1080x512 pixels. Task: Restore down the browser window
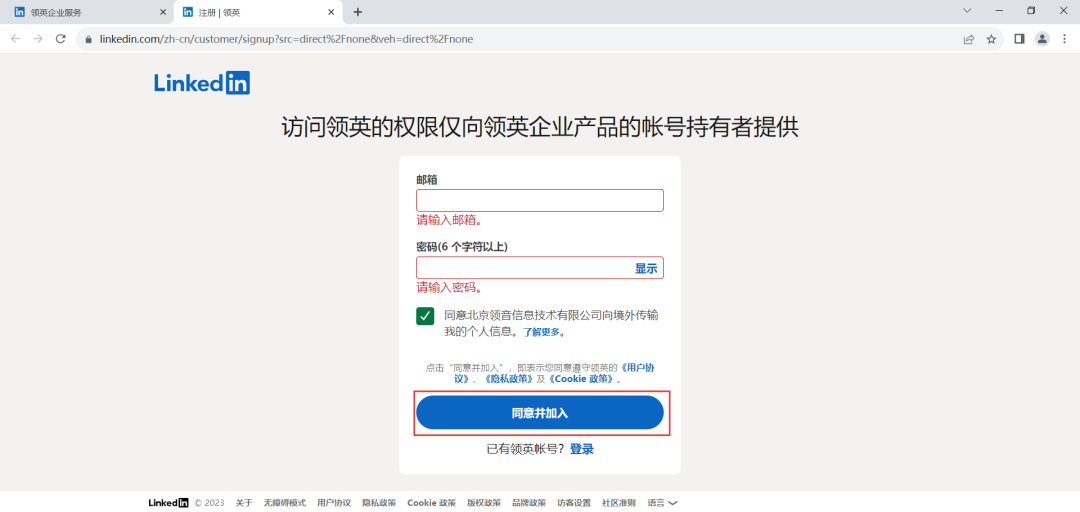pos(1031,10)
